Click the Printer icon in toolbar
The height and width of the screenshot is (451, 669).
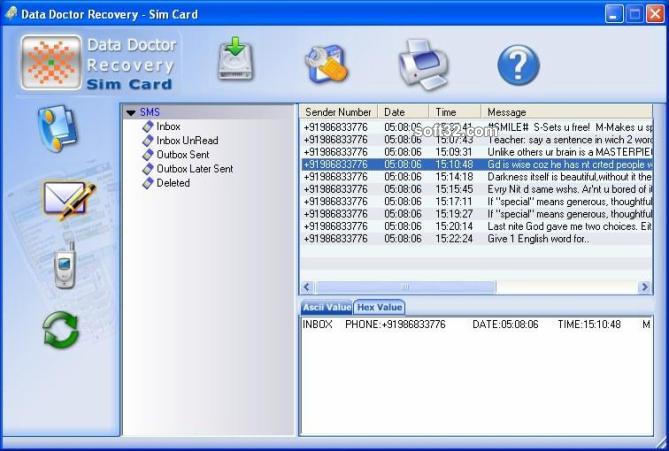tap(423, 64)
